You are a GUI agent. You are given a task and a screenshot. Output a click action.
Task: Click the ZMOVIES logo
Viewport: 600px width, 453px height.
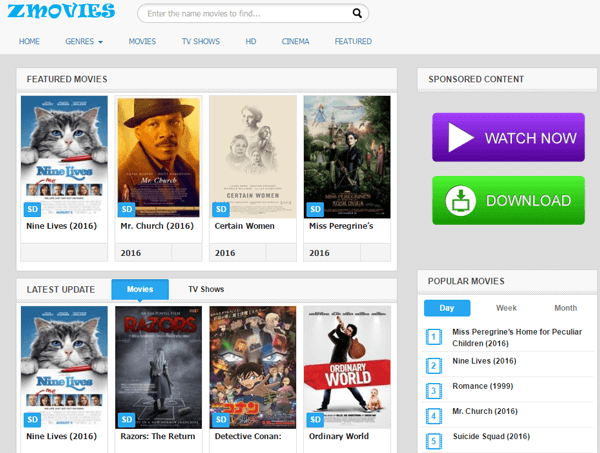61,10
